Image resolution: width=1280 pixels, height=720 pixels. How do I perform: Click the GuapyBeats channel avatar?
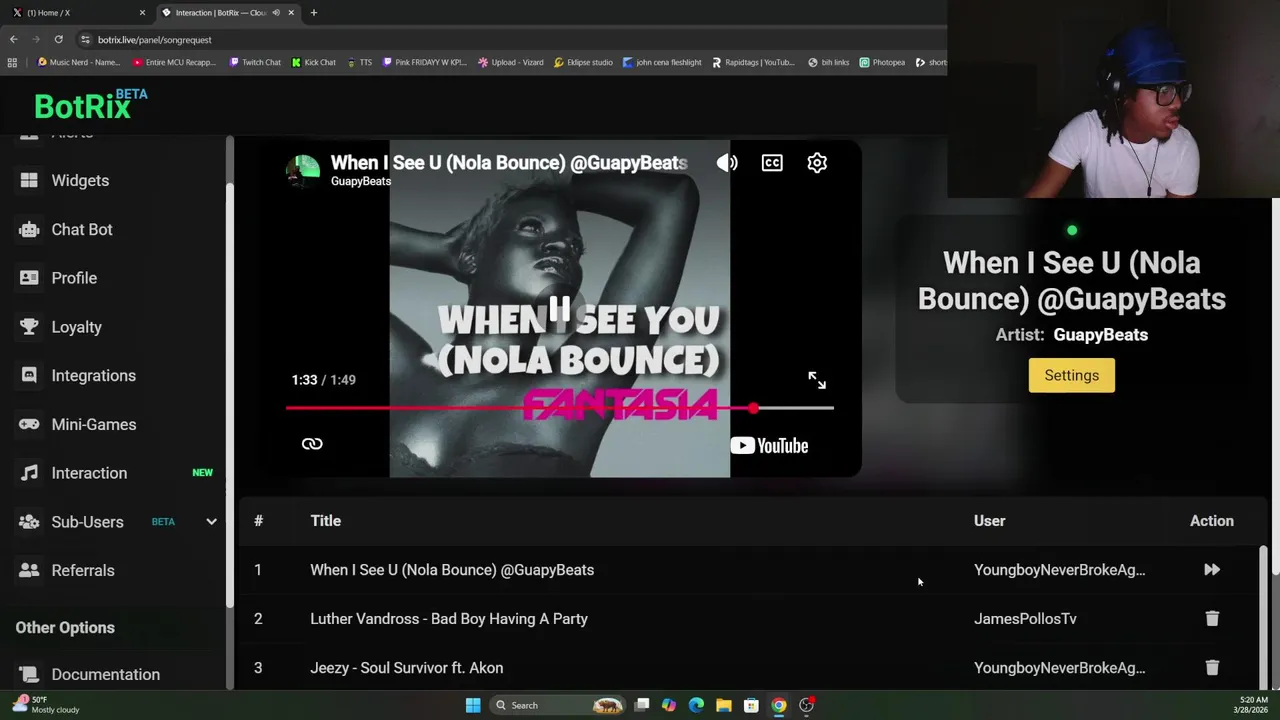(x=303, y=171)
